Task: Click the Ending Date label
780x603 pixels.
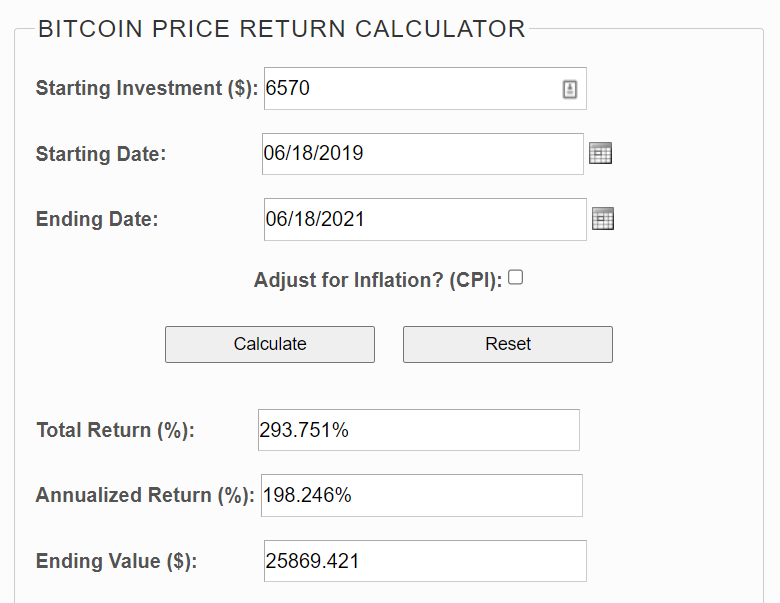Action: click(x=97, y=219)
